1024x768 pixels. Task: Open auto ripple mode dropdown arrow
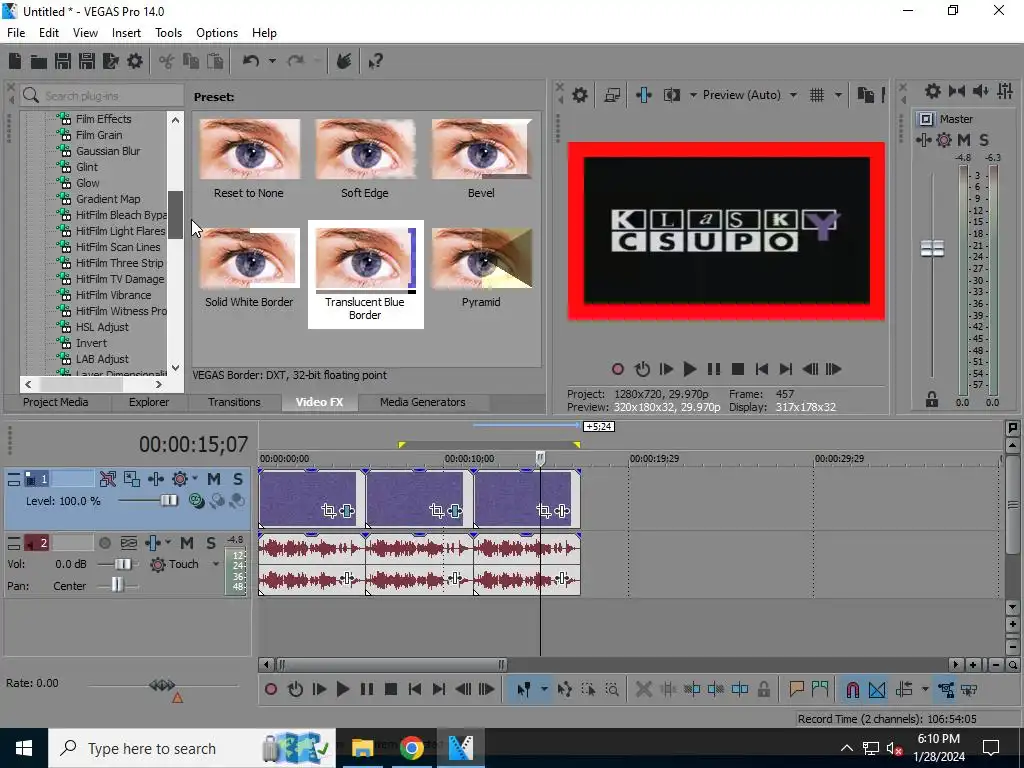point(925,690)
